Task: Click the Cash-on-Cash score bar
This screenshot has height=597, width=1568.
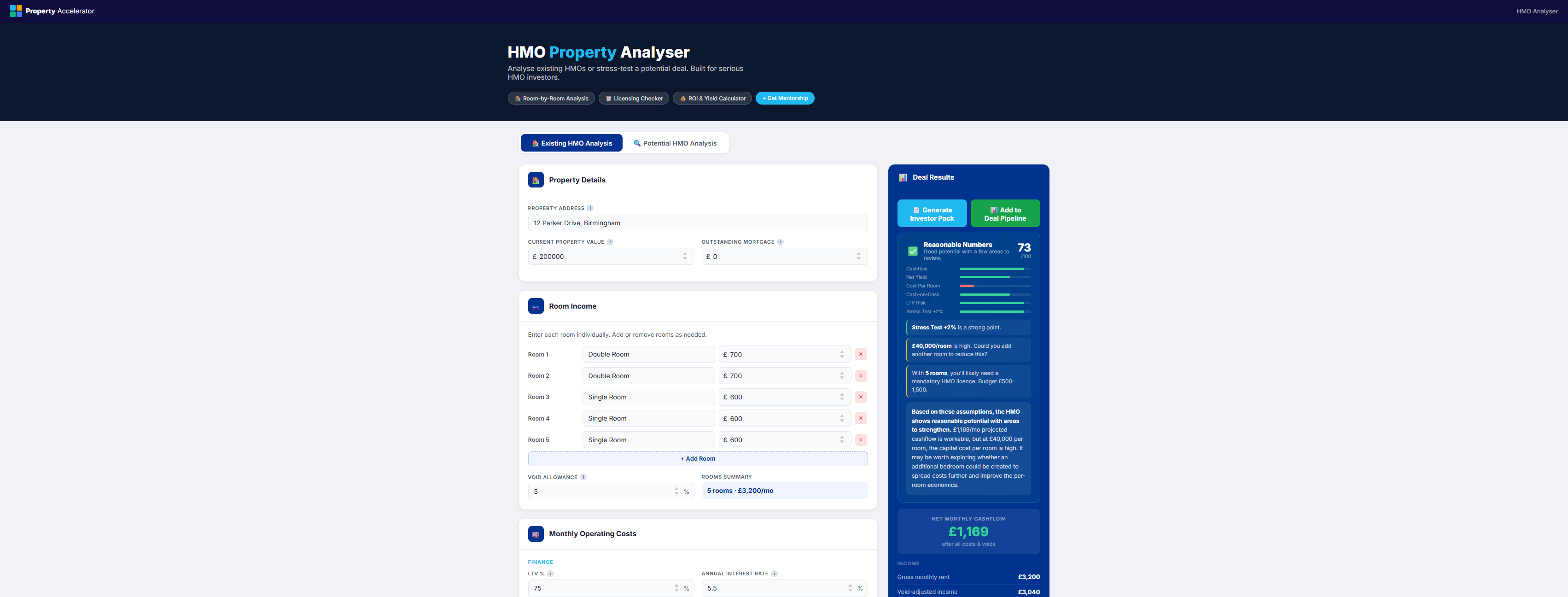Action: click(x=995, y=295)
